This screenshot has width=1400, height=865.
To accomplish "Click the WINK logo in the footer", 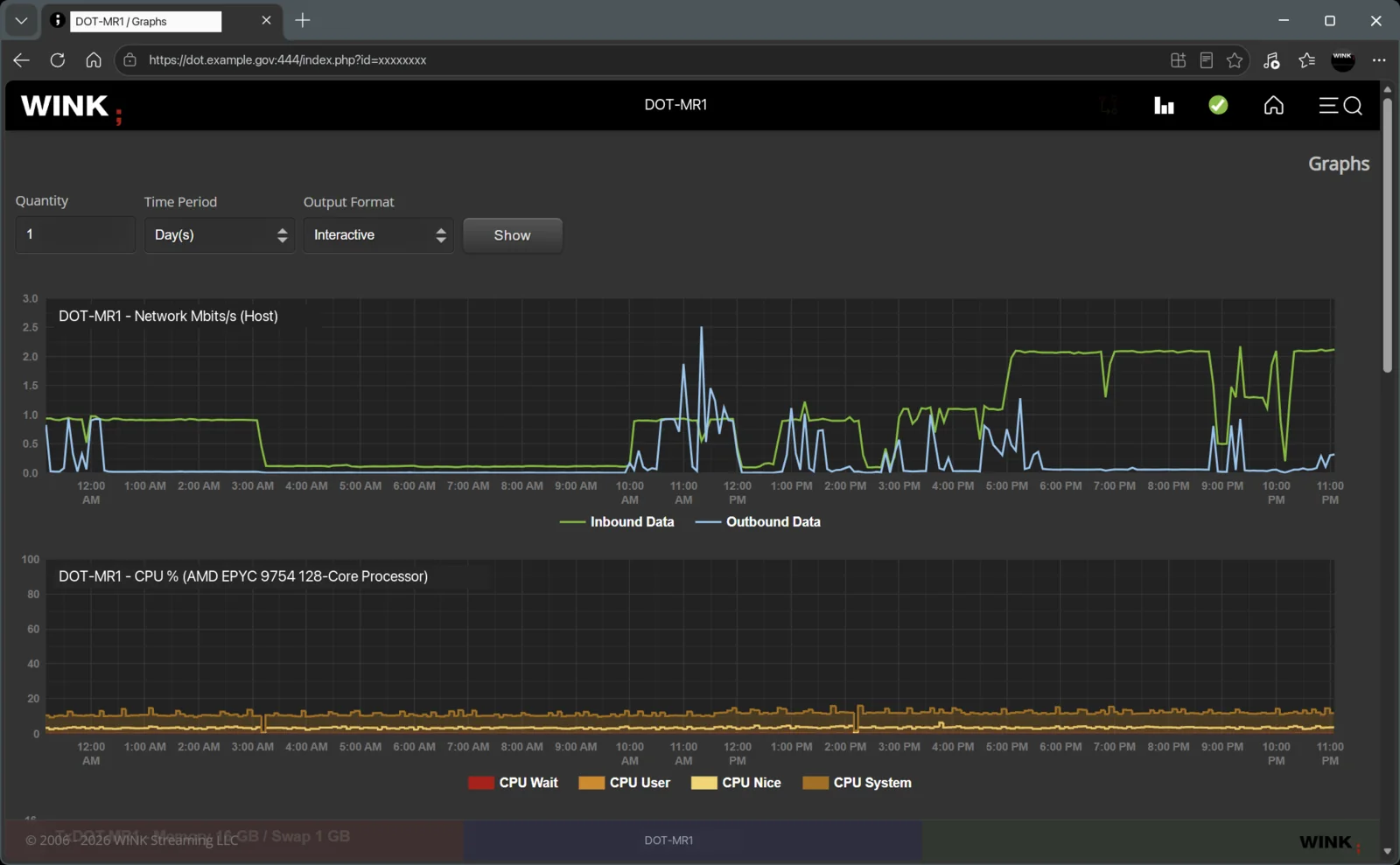I will (x=1330, y=842).
